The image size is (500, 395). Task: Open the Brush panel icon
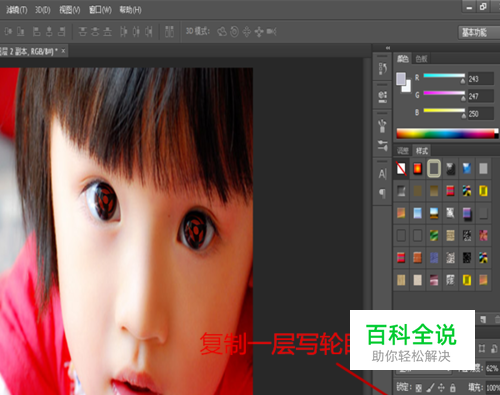[383, 126]
